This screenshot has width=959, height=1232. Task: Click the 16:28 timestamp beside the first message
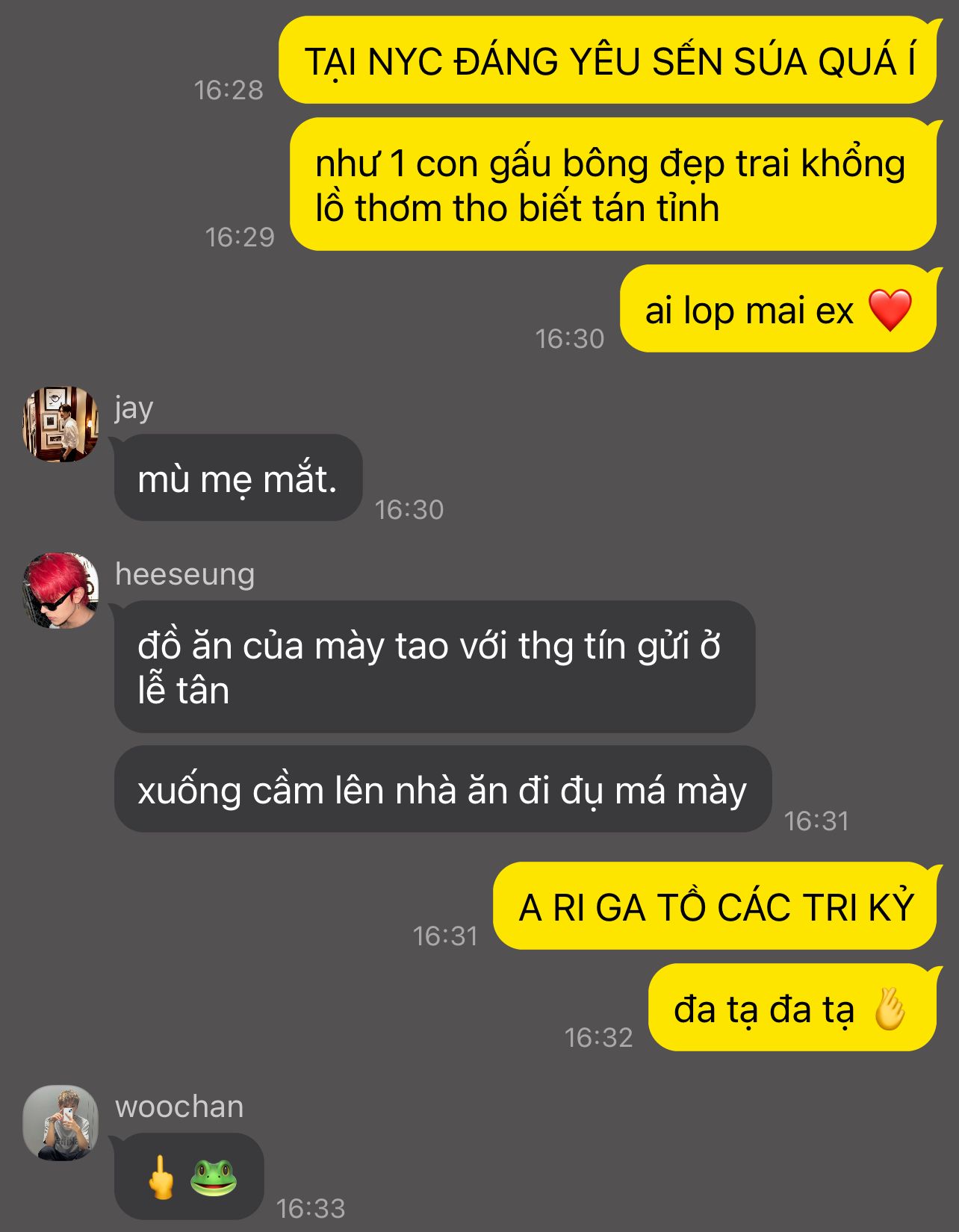point(229,90)
